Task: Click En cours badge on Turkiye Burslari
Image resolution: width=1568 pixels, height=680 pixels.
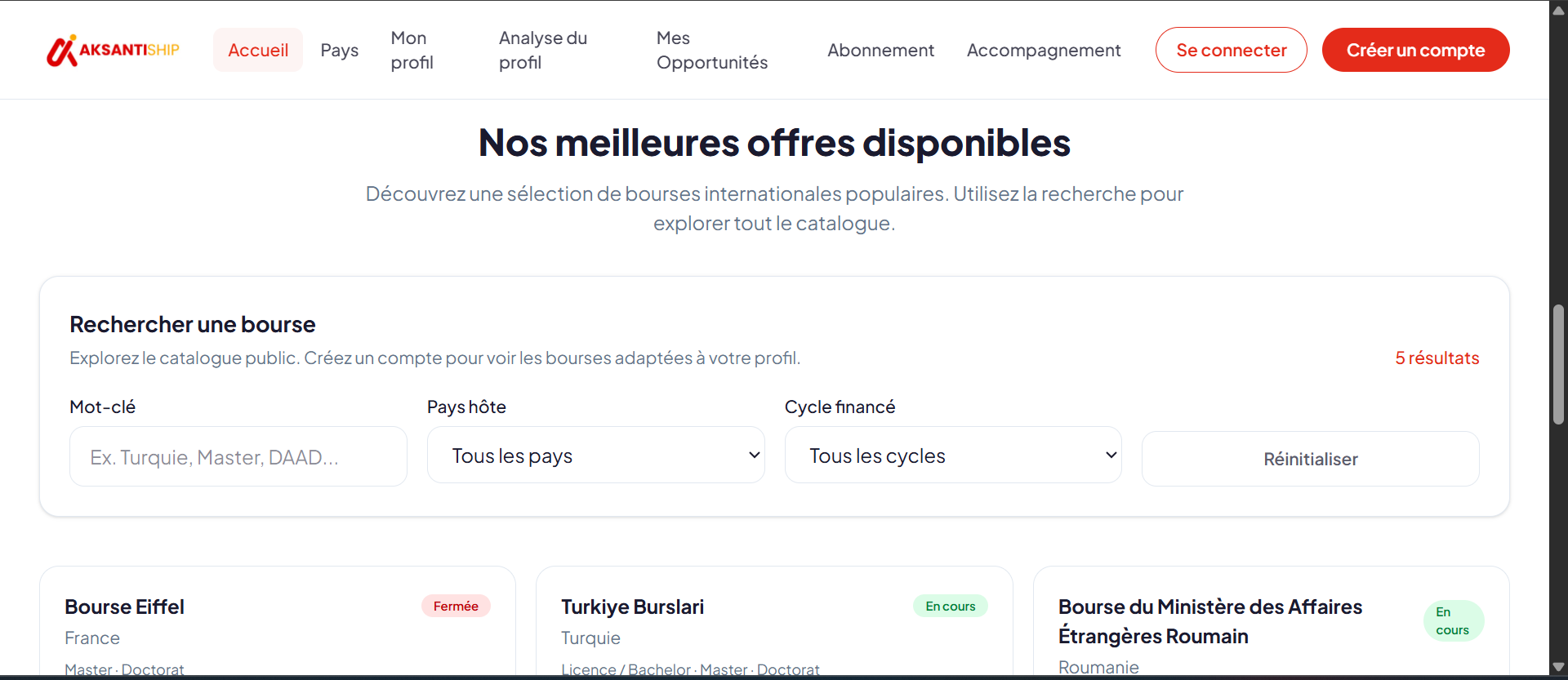Action: [951, 606]
